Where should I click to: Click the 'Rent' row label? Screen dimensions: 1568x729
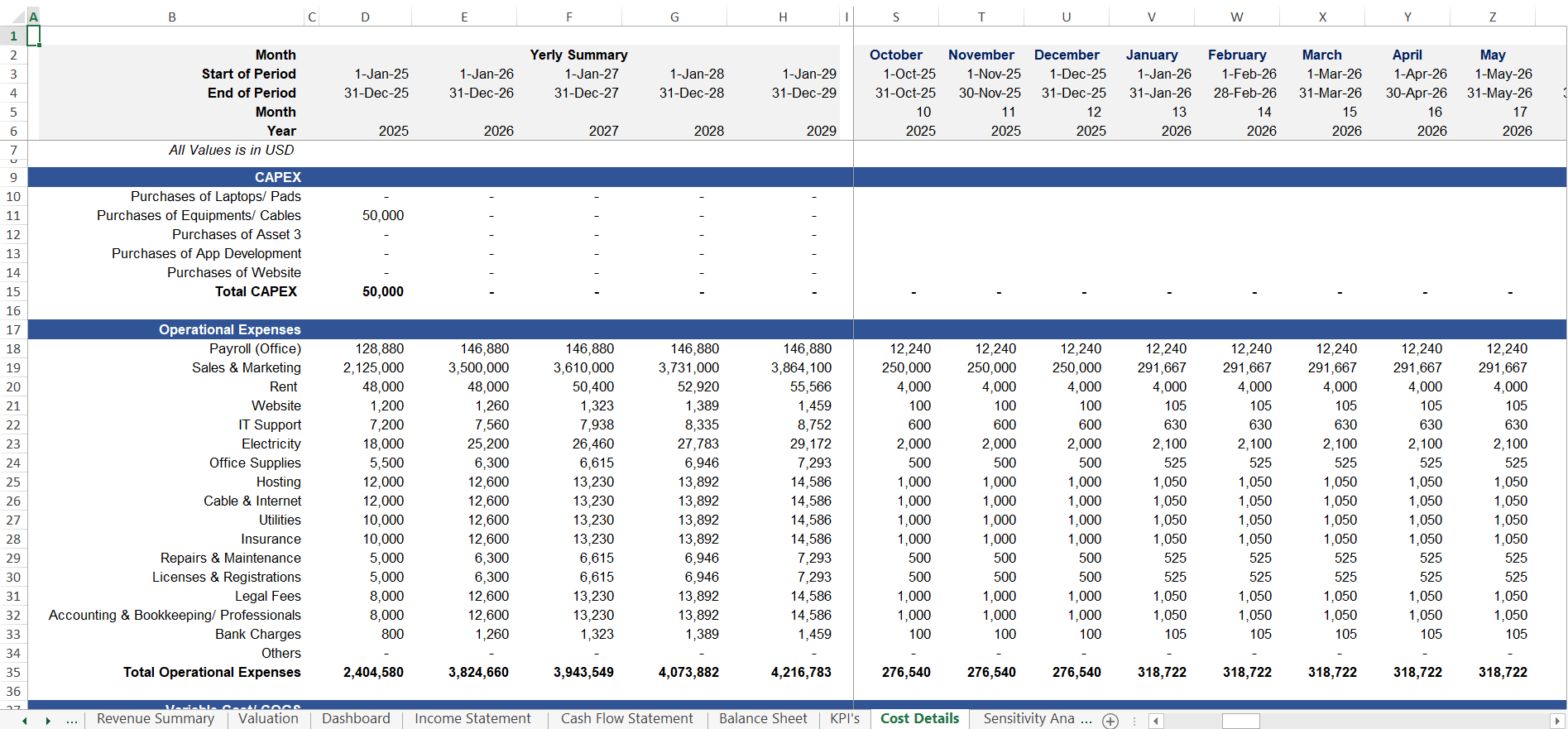(283, 386)
